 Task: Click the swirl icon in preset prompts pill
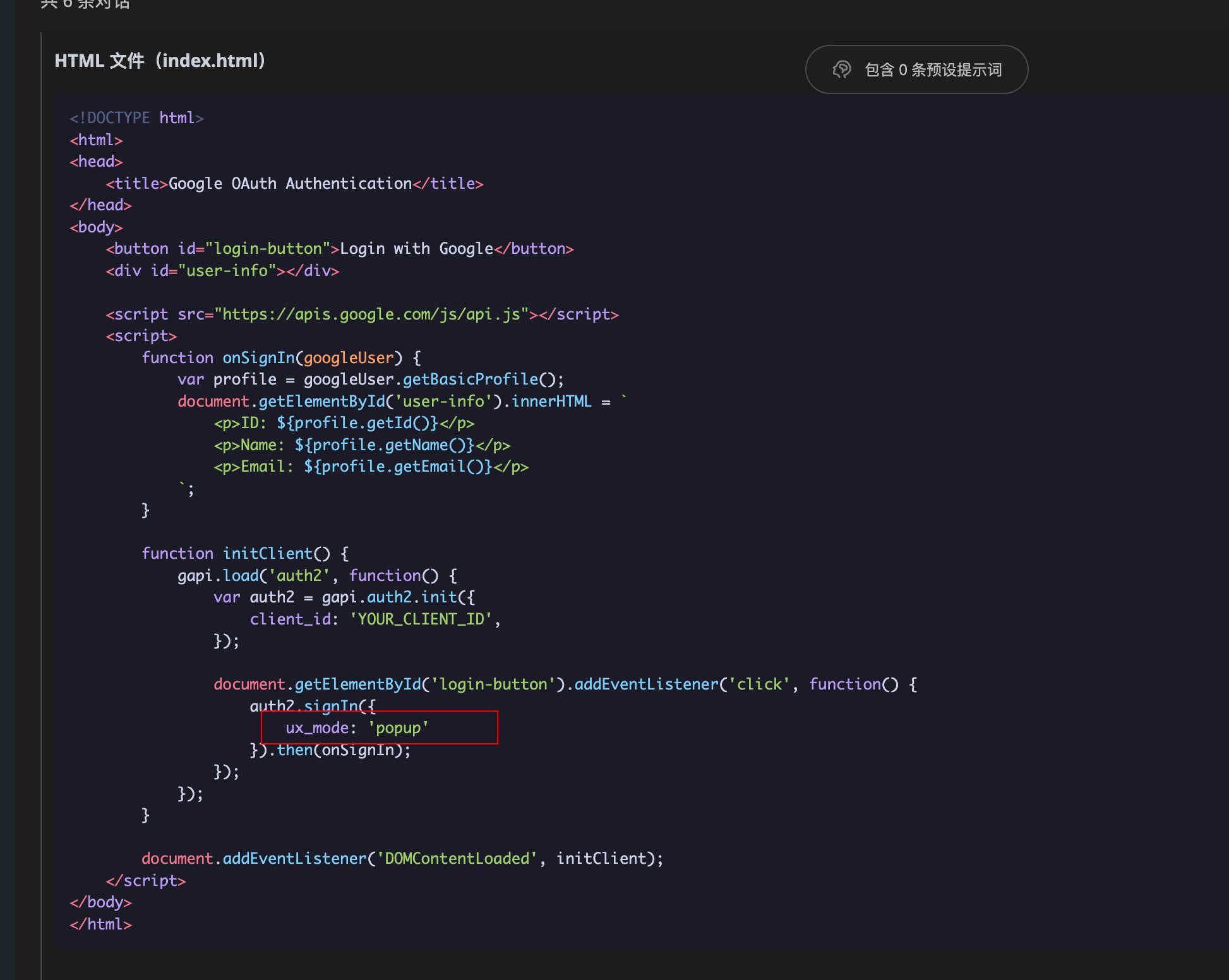tap(842, 69)
